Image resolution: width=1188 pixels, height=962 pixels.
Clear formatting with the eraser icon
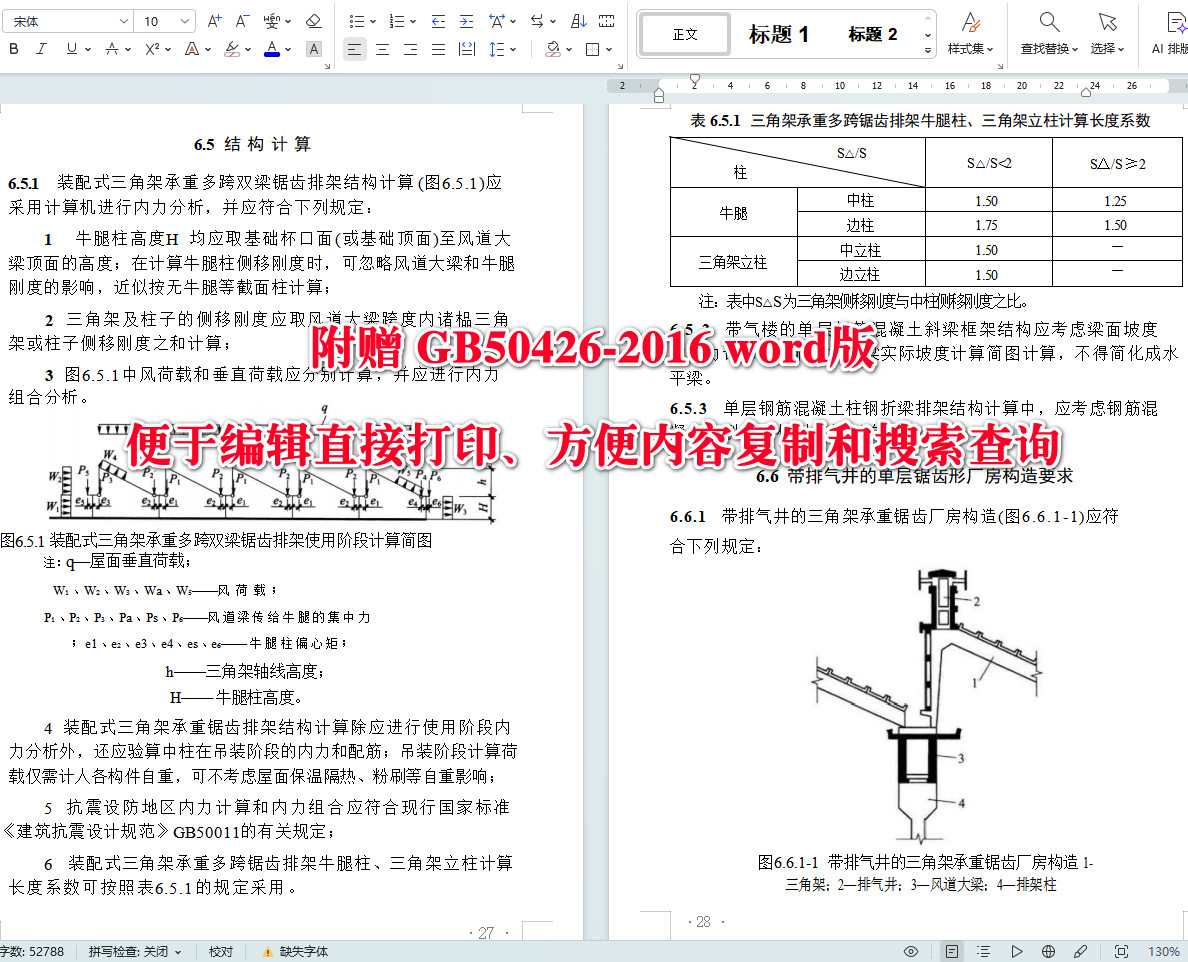click(x=314, y=21)
